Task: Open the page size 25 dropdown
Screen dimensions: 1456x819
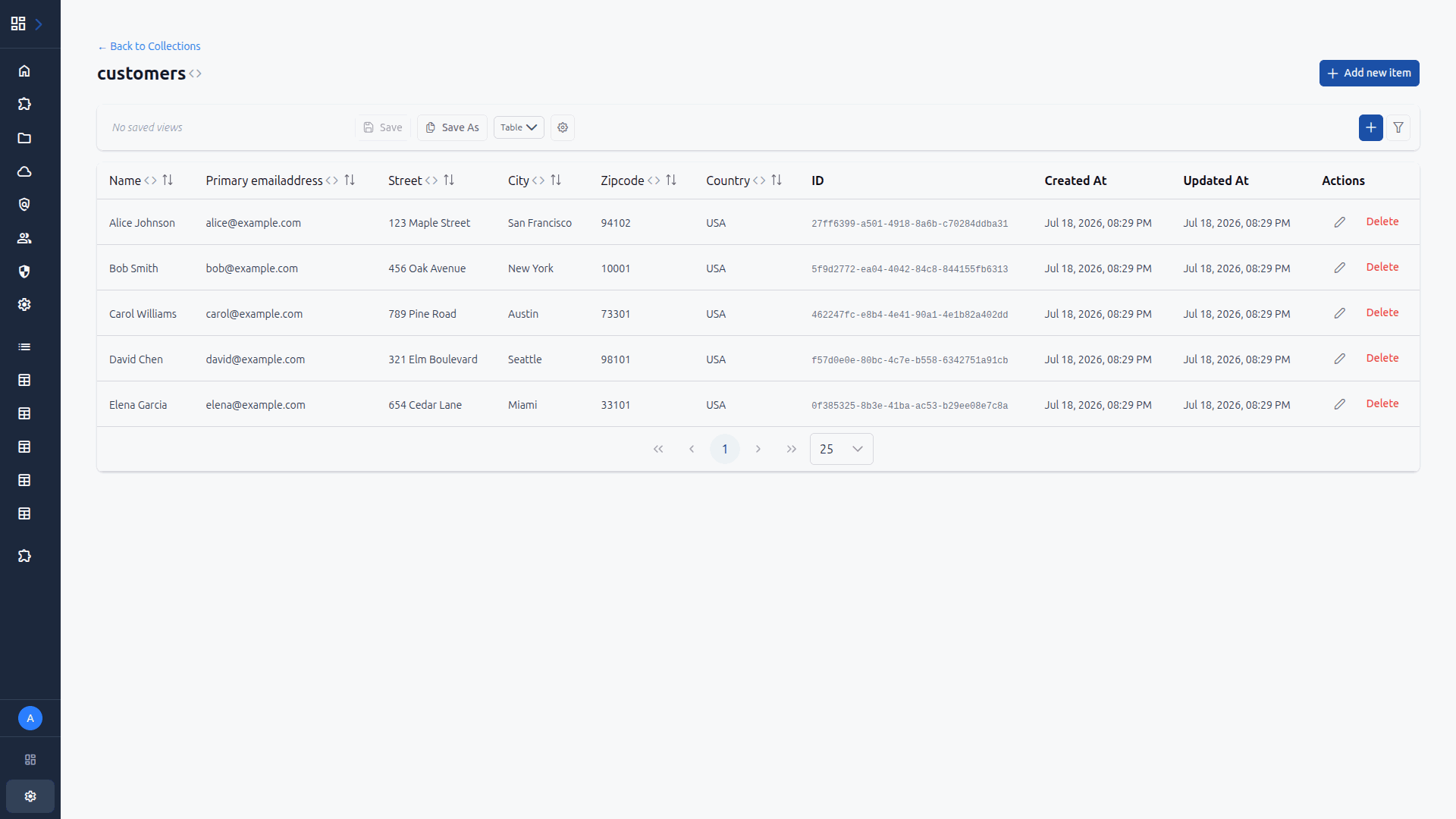Action: point(842,449)
